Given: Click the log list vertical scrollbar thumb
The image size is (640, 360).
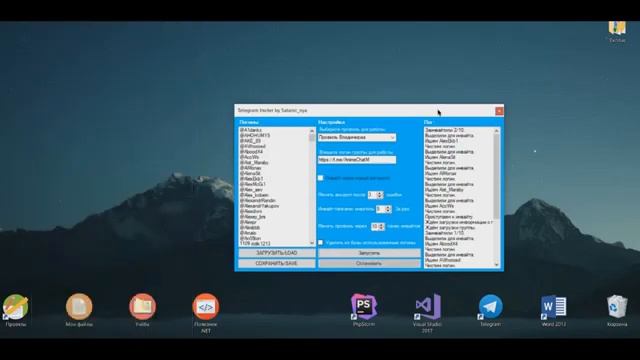Looking at the screenshot, I should pos(497,176).
